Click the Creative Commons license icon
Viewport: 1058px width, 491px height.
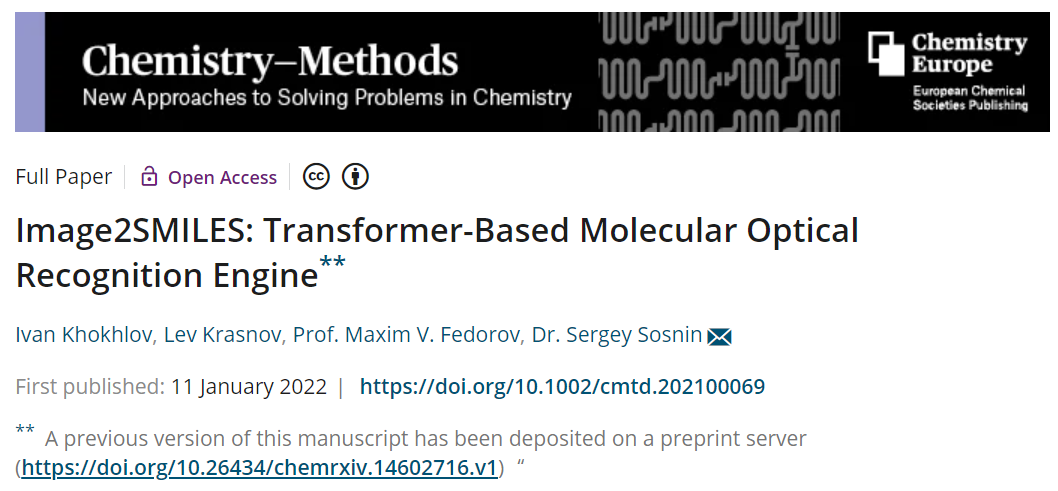[x=316, y=177]
